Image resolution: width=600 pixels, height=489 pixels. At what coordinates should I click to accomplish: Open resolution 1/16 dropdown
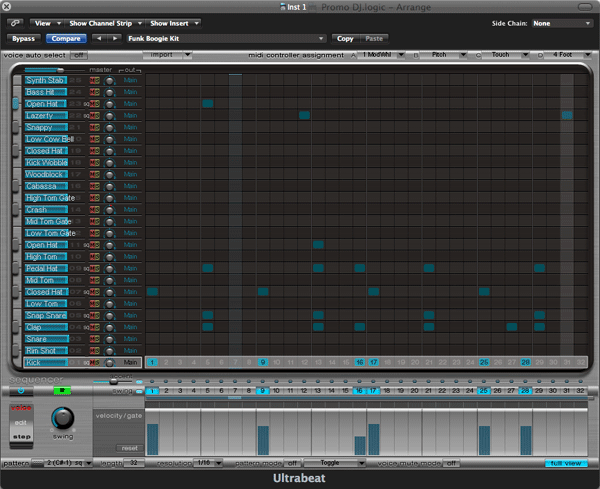(208, 463)
